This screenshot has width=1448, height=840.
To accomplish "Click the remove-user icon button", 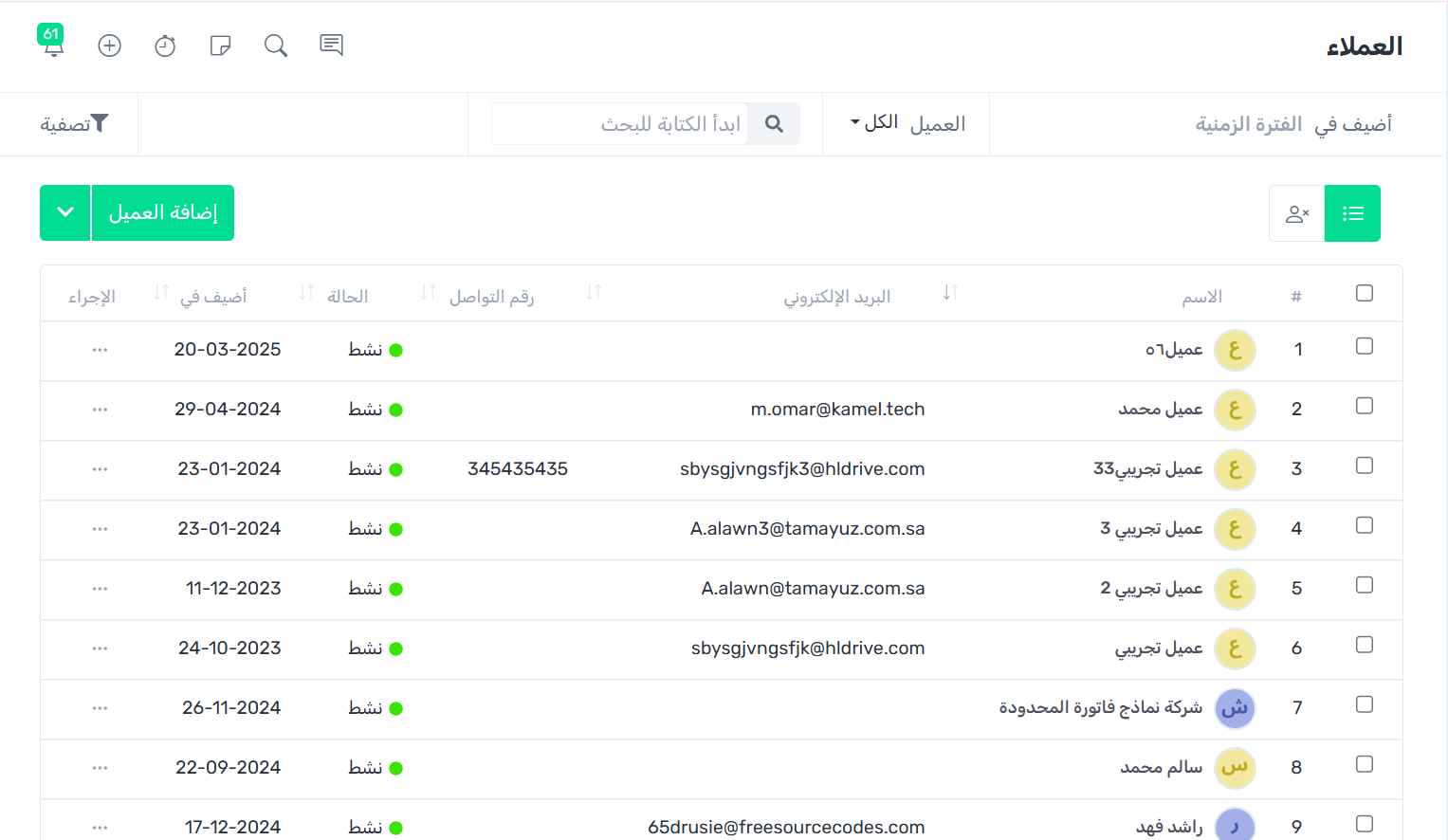I will [x=1296, y=213].
